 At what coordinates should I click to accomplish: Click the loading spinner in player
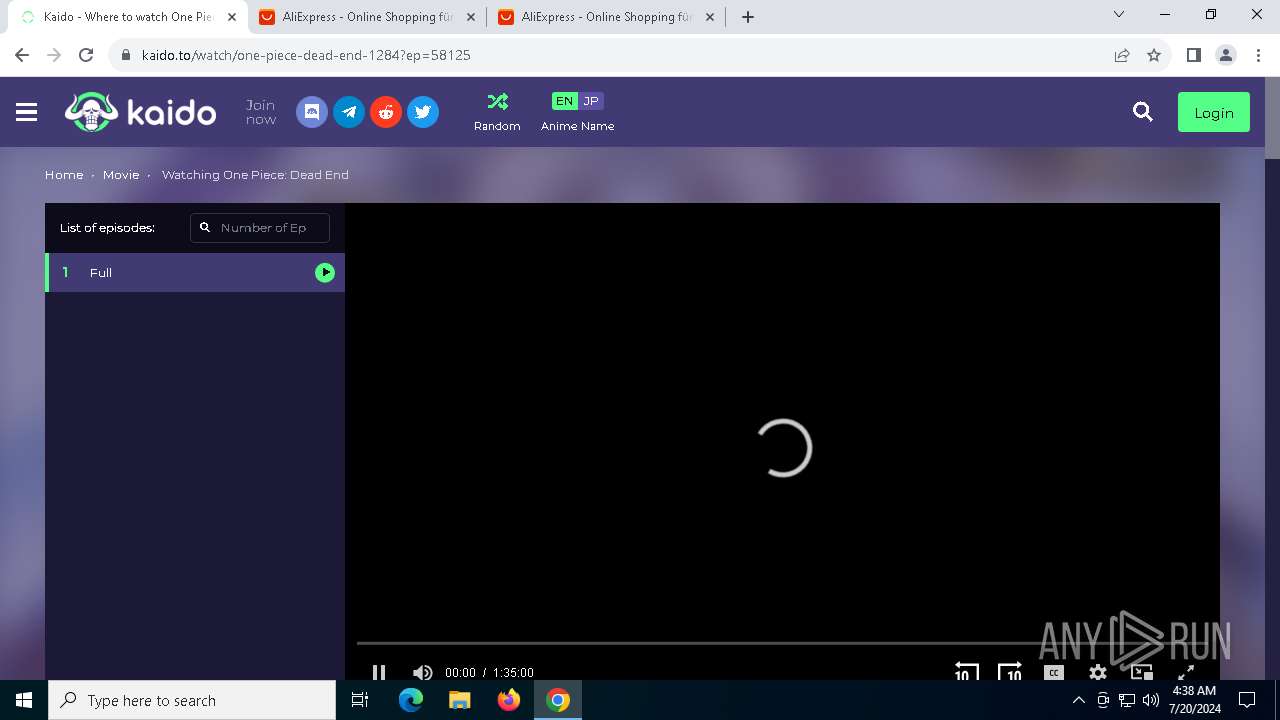(x=783, y=447)
